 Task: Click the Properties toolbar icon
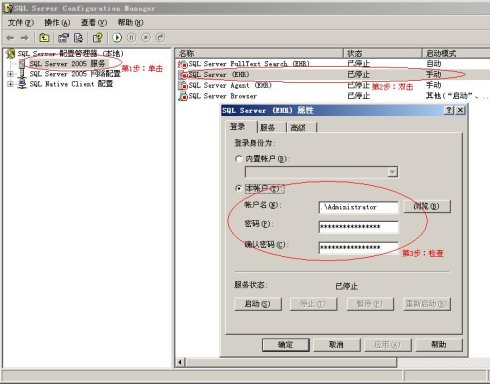pyautogui.click(x=63, y=38)
